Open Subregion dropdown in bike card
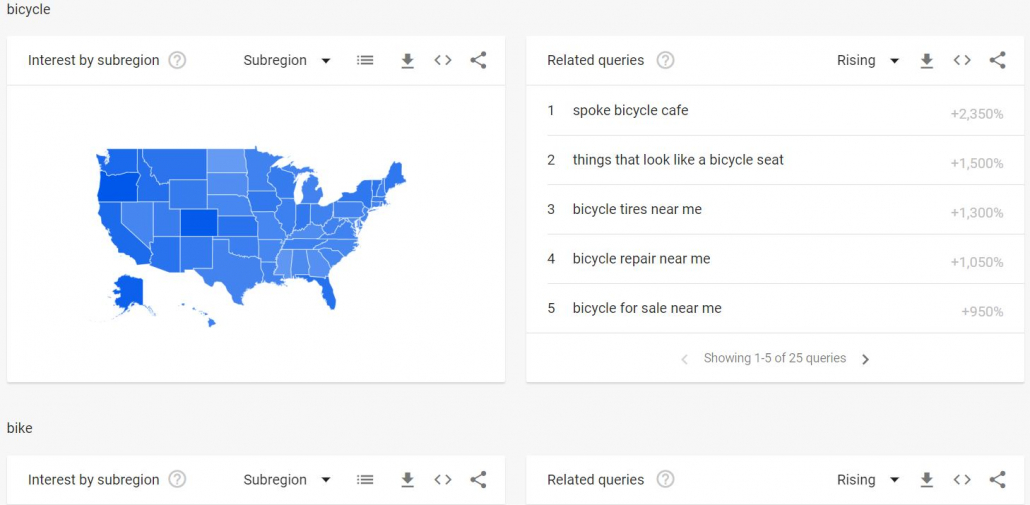1030x505 pixels. pos(287,480)
